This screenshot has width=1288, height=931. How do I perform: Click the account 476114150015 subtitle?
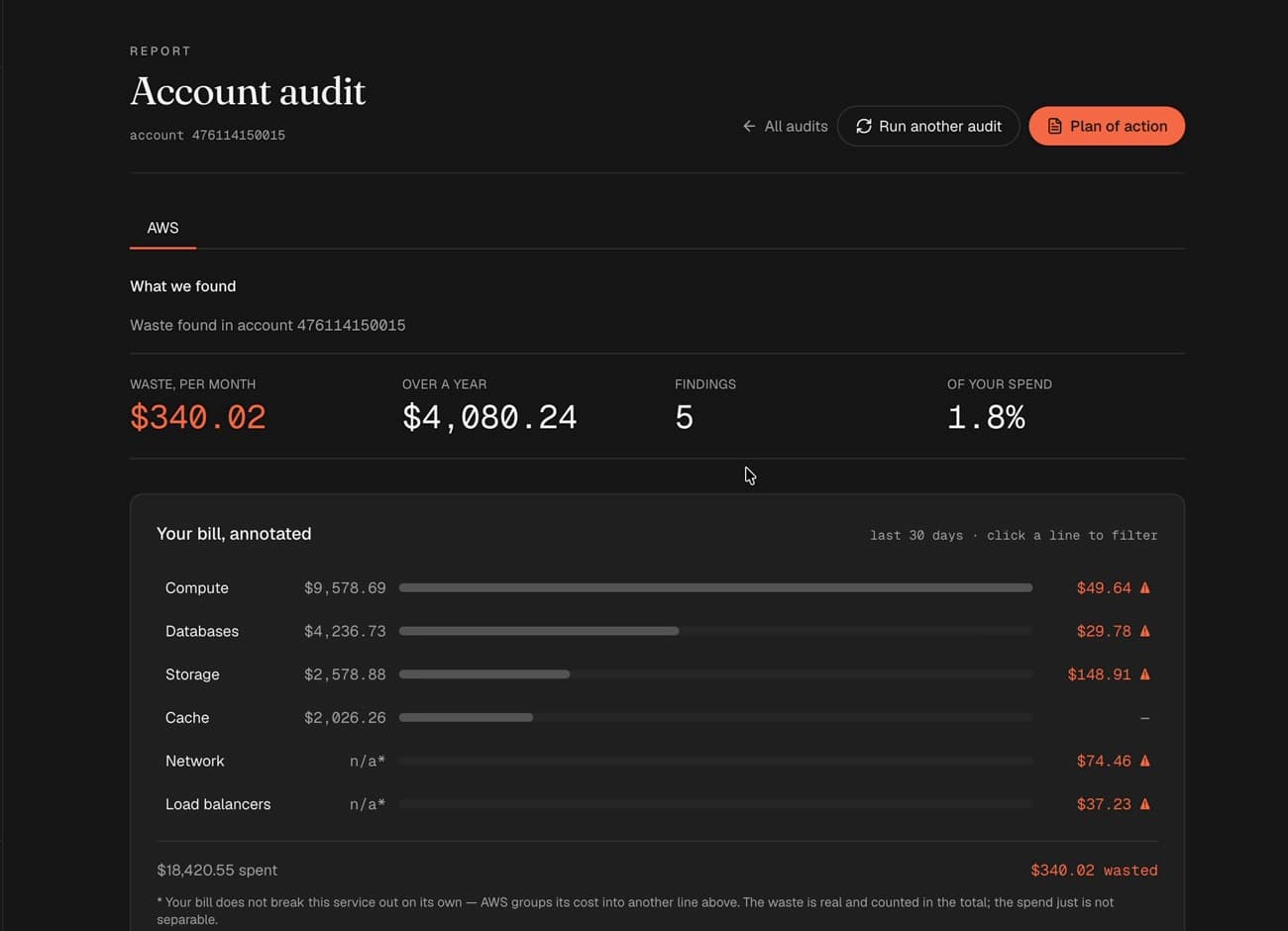[207, 135]
